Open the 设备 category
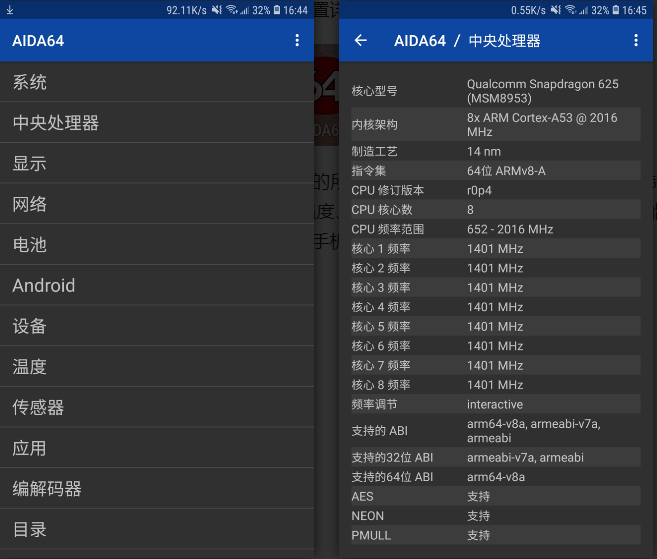Image resolution: width=657 pixels, height=559 pixels. (157, 326)
